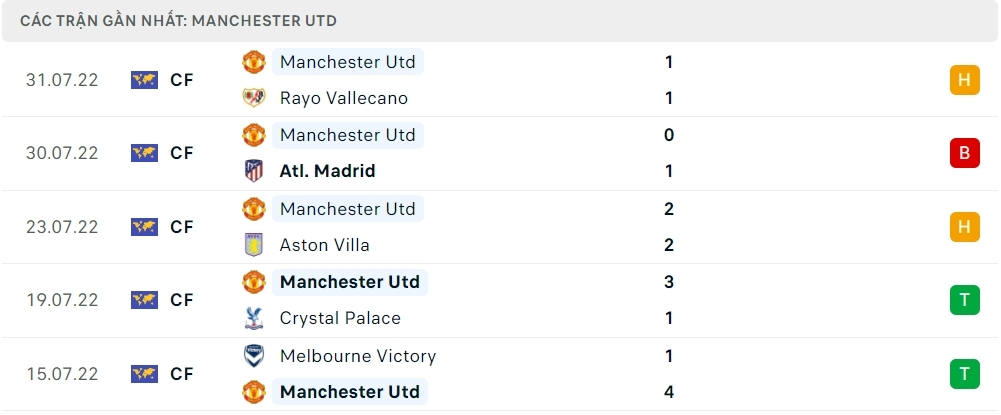Click the yellow H badge for 23.07.22 match

(x=964, y=227)
